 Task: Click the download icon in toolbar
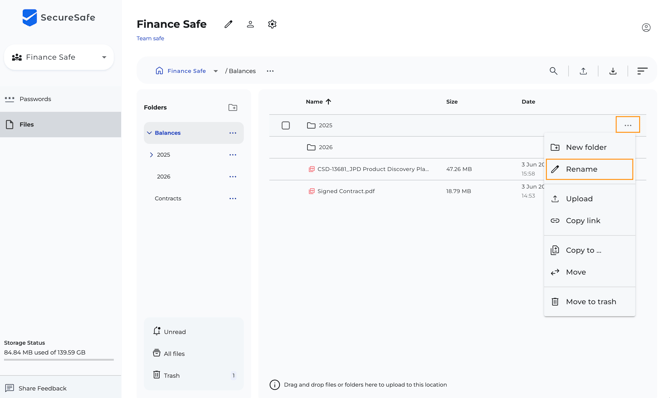click(613, 71)
